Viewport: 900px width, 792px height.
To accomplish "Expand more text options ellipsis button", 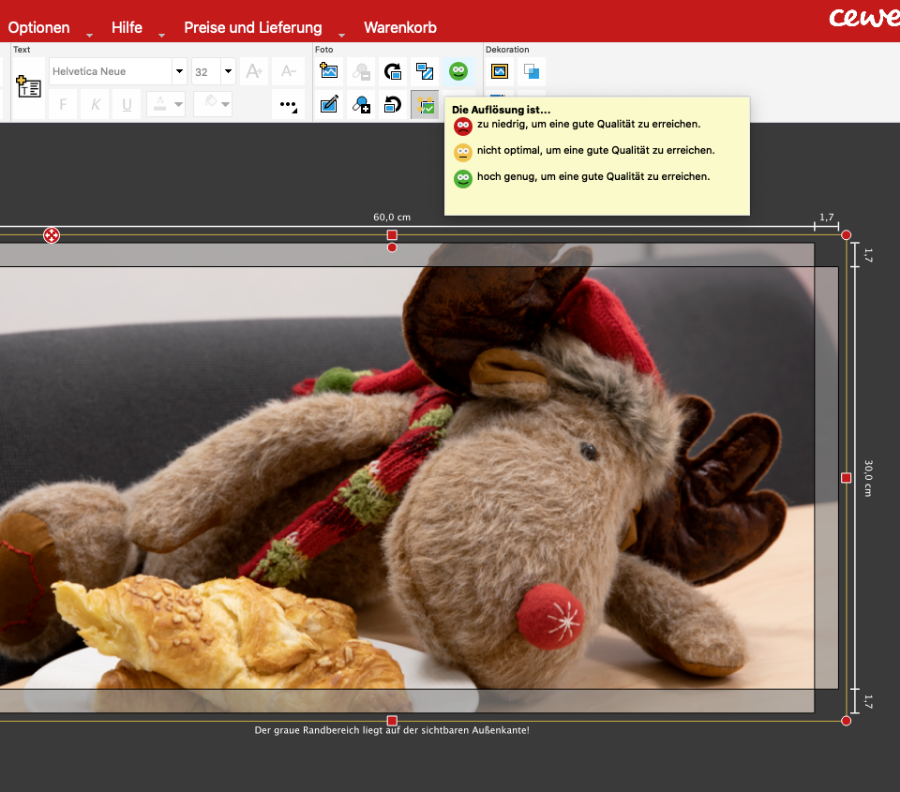I will click(288, 104).
